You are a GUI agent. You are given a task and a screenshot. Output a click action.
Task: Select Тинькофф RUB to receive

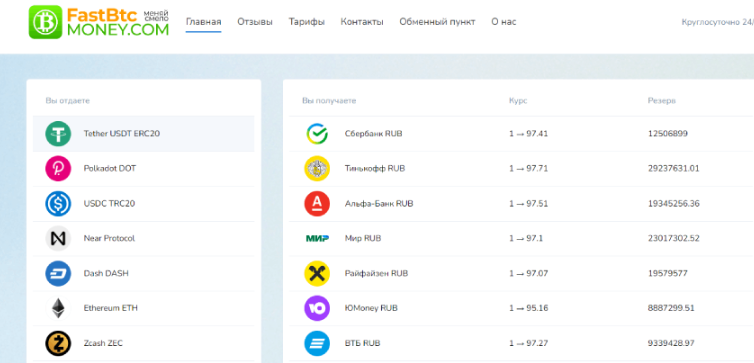[x=375, y=169]
